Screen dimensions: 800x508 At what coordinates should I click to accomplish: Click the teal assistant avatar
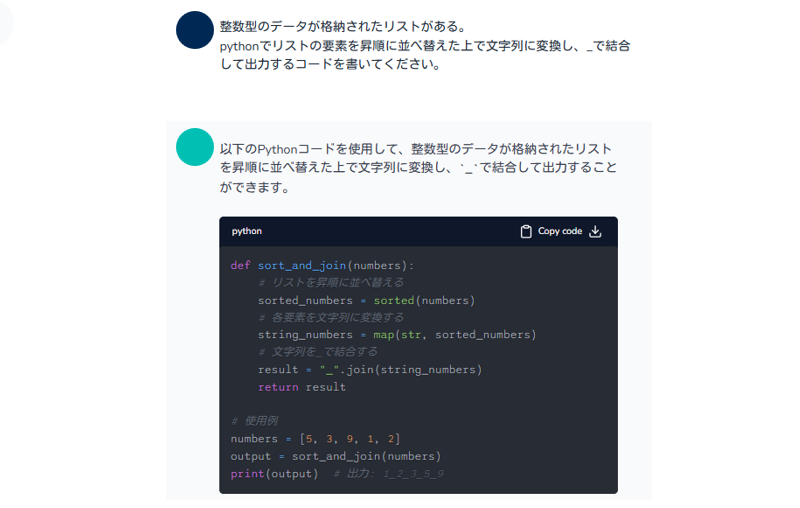coord(194,147)
